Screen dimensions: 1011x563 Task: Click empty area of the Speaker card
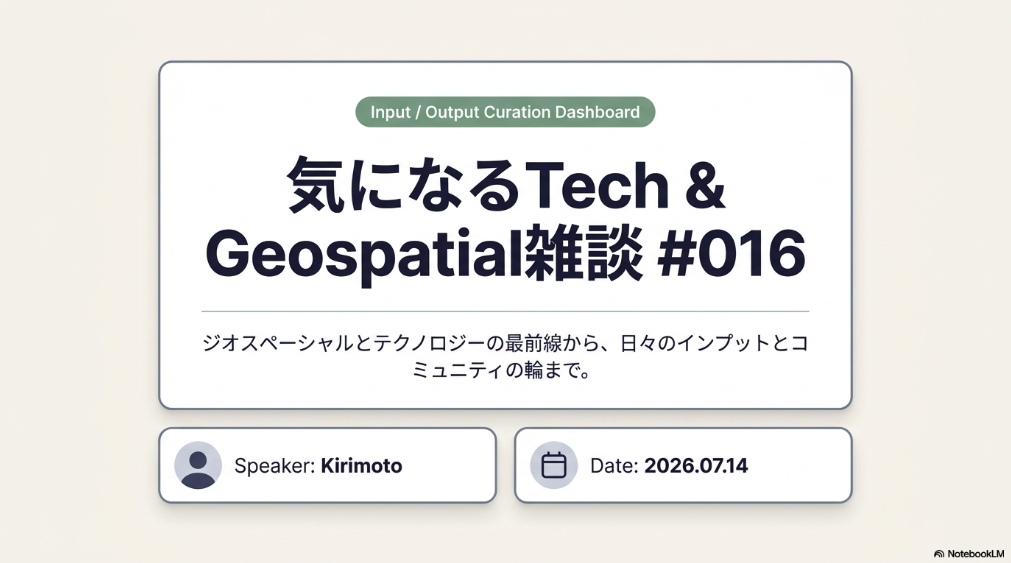pyautogui.click(x=449, y=465)
